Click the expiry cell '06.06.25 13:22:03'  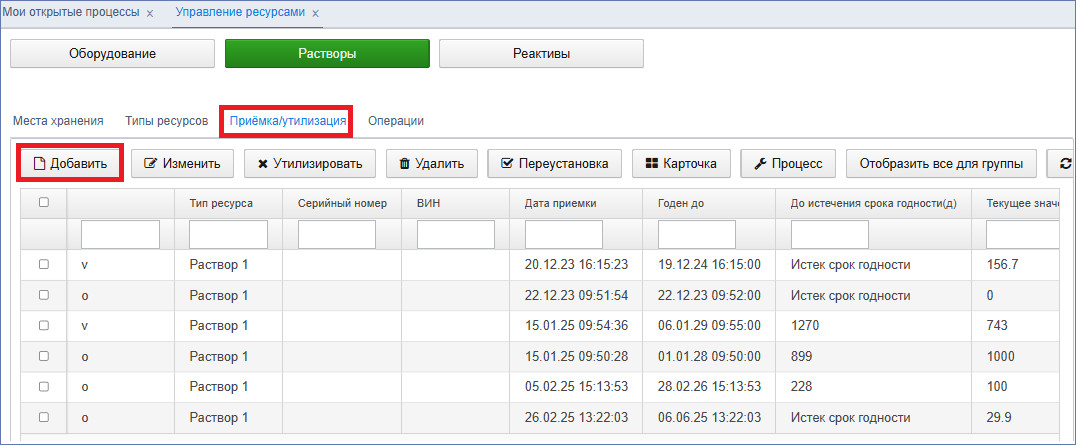(x=709, y=418)
